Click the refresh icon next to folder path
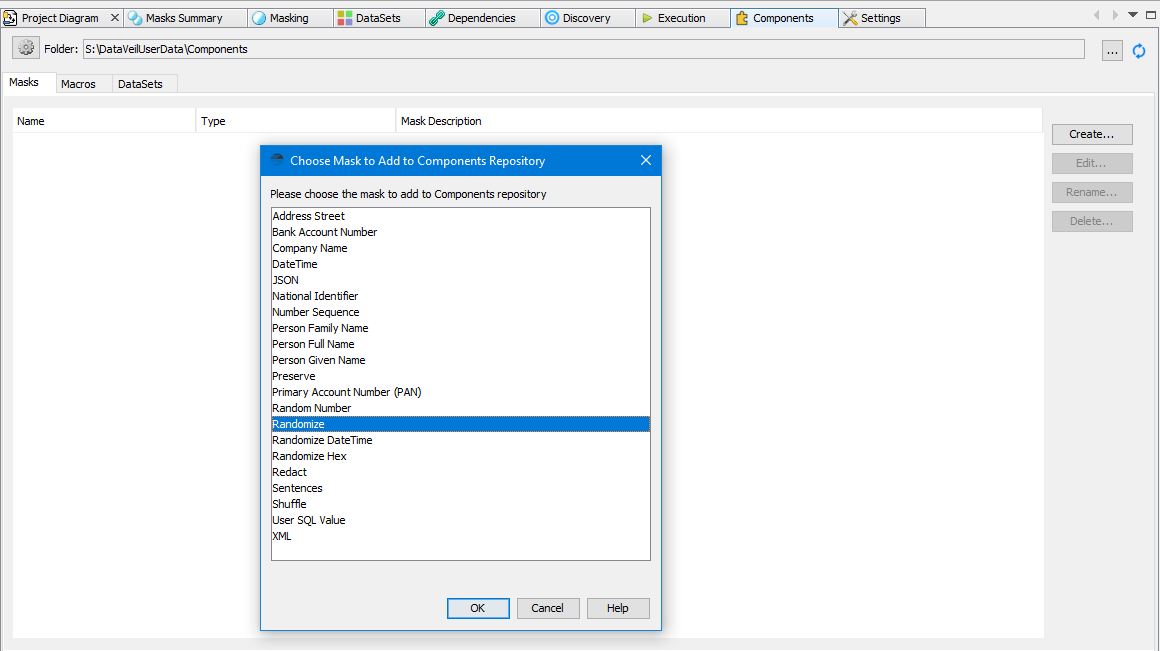The image size is (1160, 651). (x=1139, y=50)
